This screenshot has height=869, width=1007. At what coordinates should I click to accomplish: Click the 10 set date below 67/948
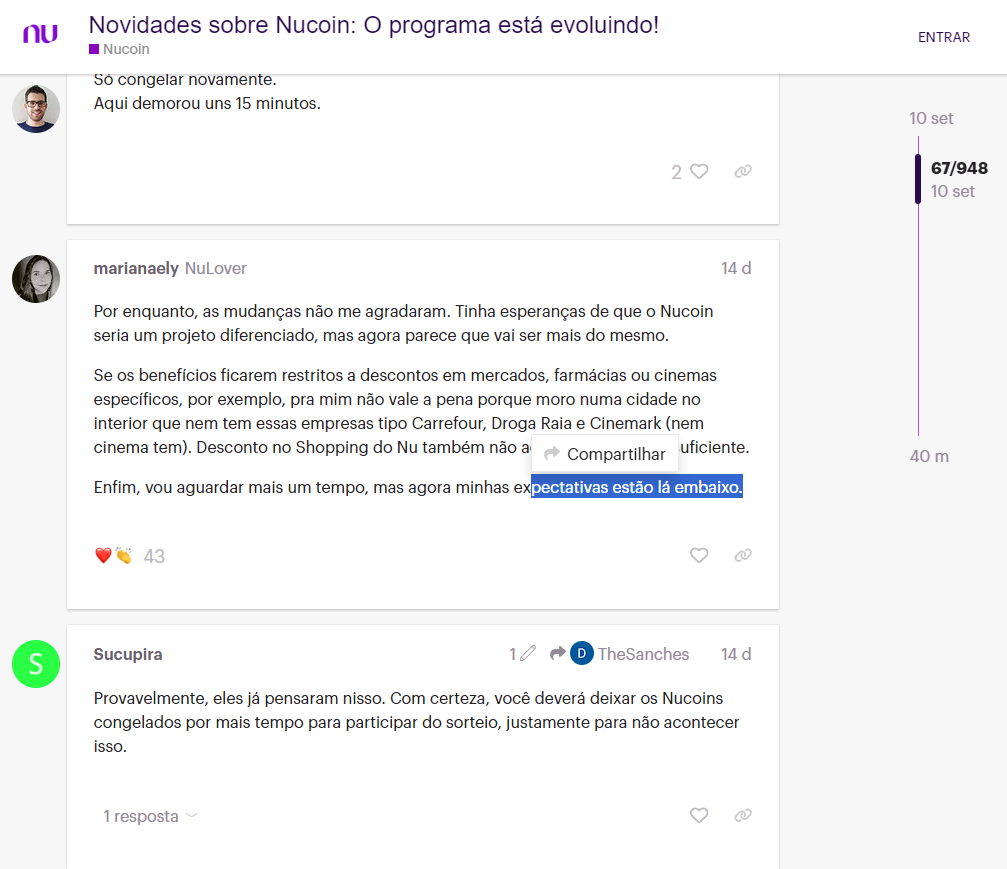click(952, 191)
